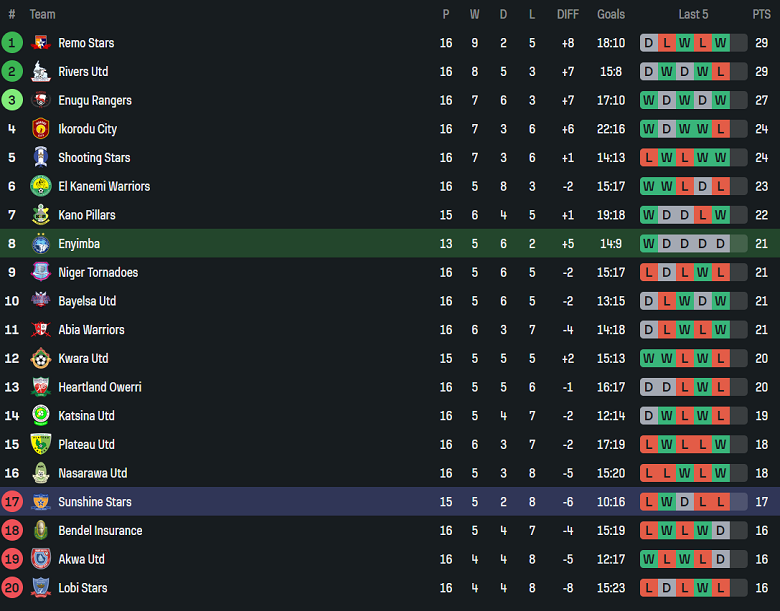The image size is (780, 611).
Task: Click the Rivers Utd team logo
Action: [41, 72]
